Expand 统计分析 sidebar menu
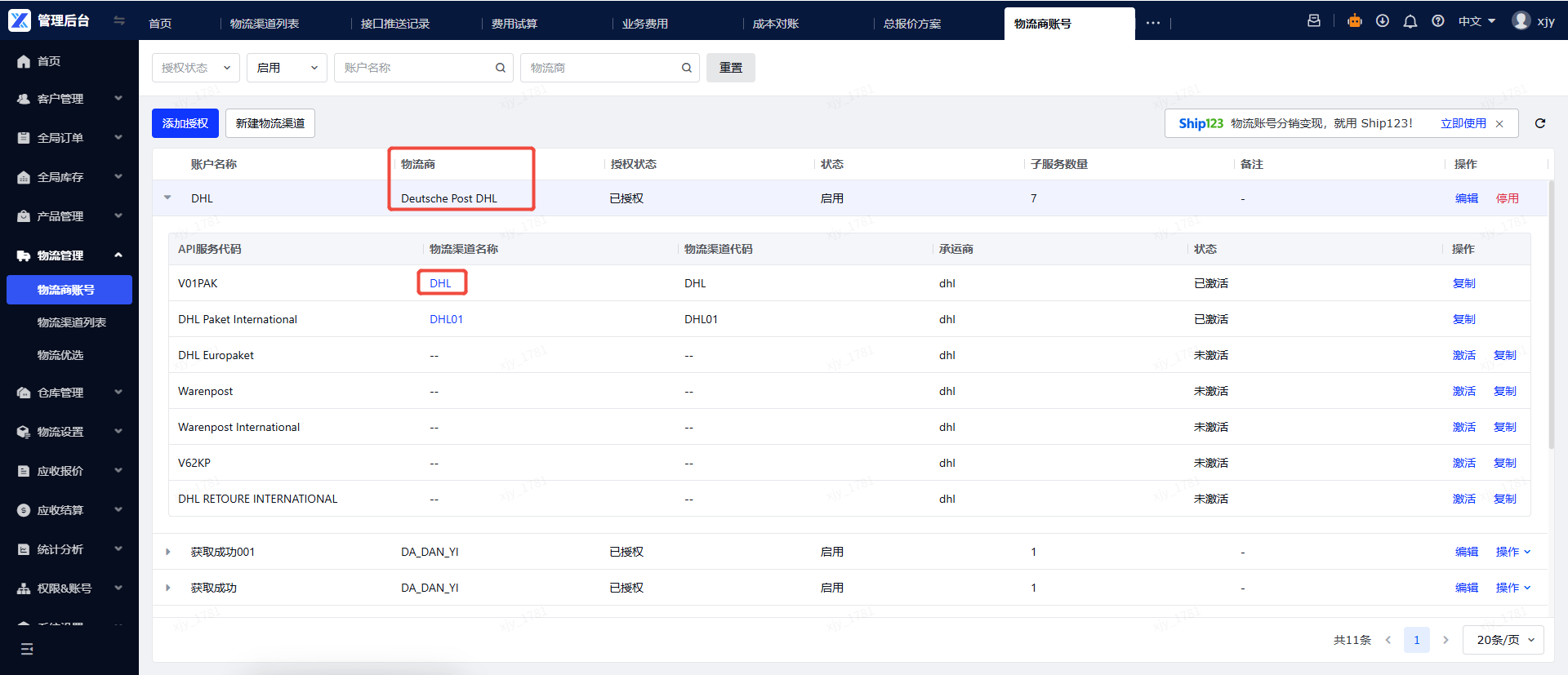1568x675 pixels. coord(69,549)
